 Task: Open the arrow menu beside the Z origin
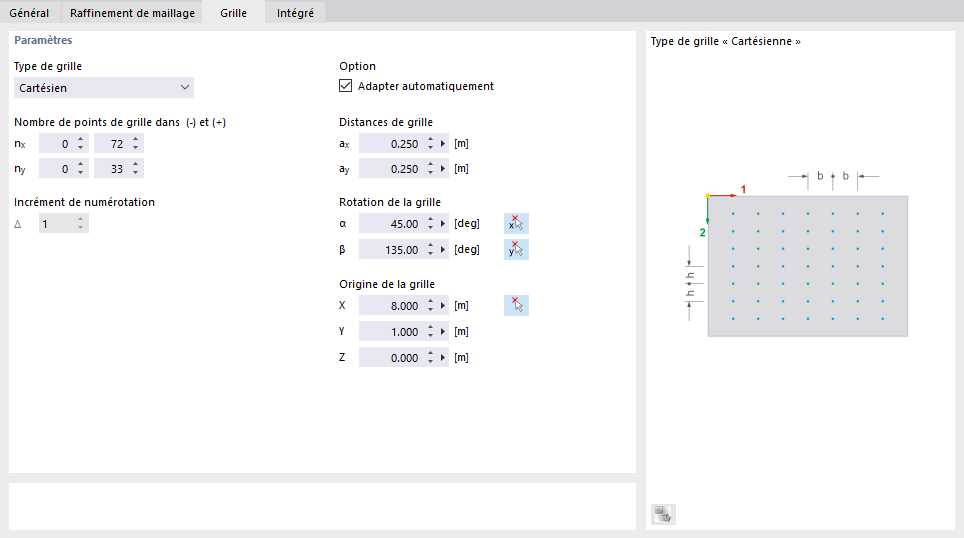[x=443, y=358]
